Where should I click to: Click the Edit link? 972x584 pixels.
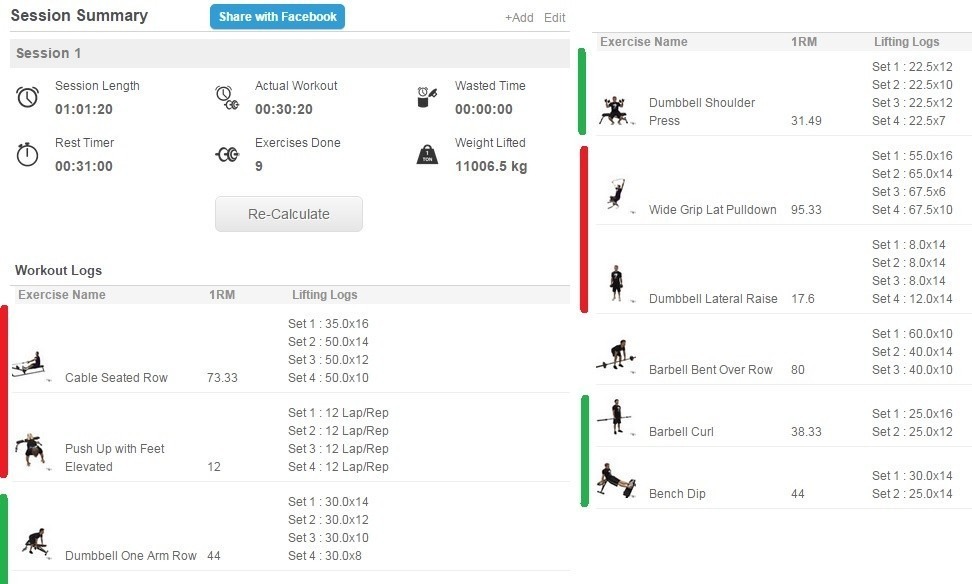pos(555,18)
